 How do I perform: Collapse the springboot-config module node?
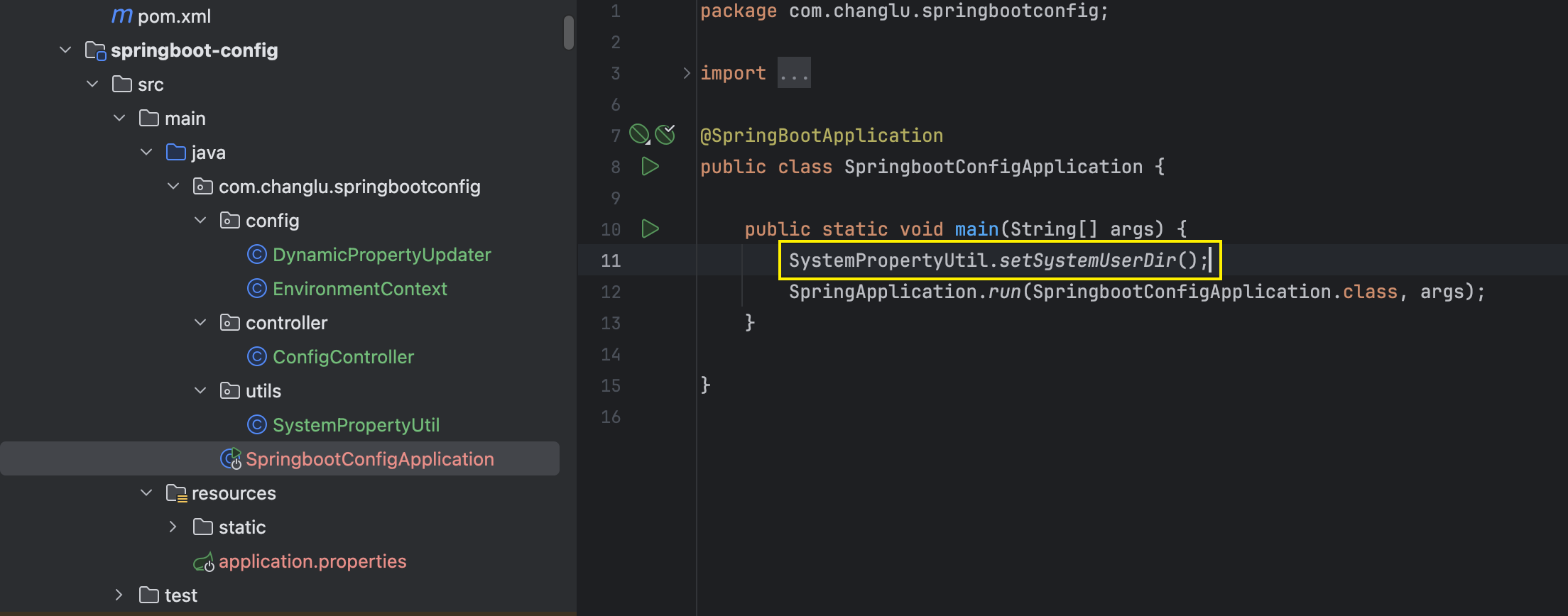[x=65, y=50]
